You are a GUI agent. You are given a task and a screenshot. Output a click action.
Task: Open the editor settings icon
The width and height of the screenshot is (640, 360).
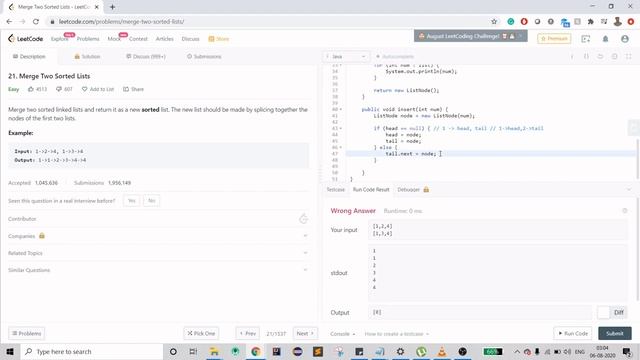coord(614,56)
